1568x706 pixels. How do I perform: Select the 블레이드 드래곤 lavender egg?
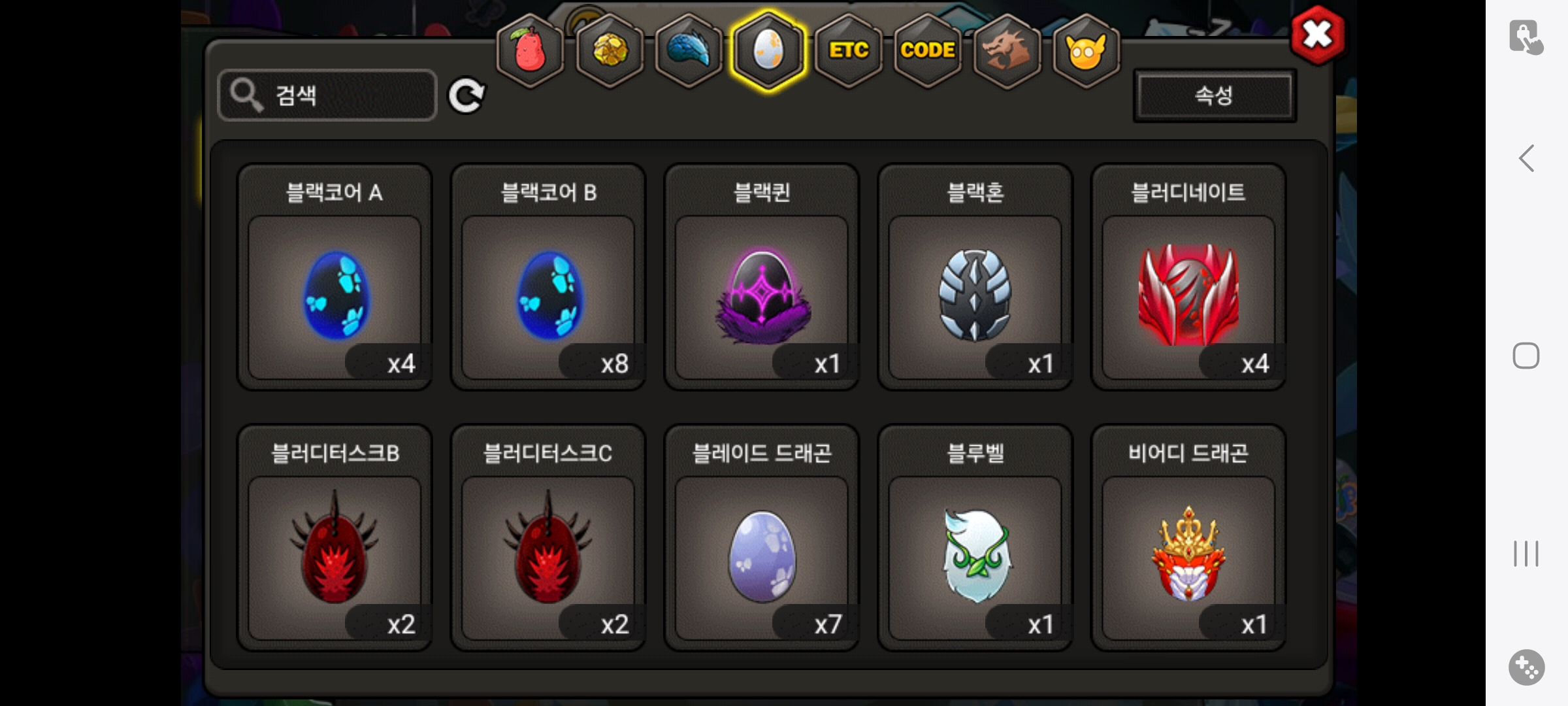(762, 538)
